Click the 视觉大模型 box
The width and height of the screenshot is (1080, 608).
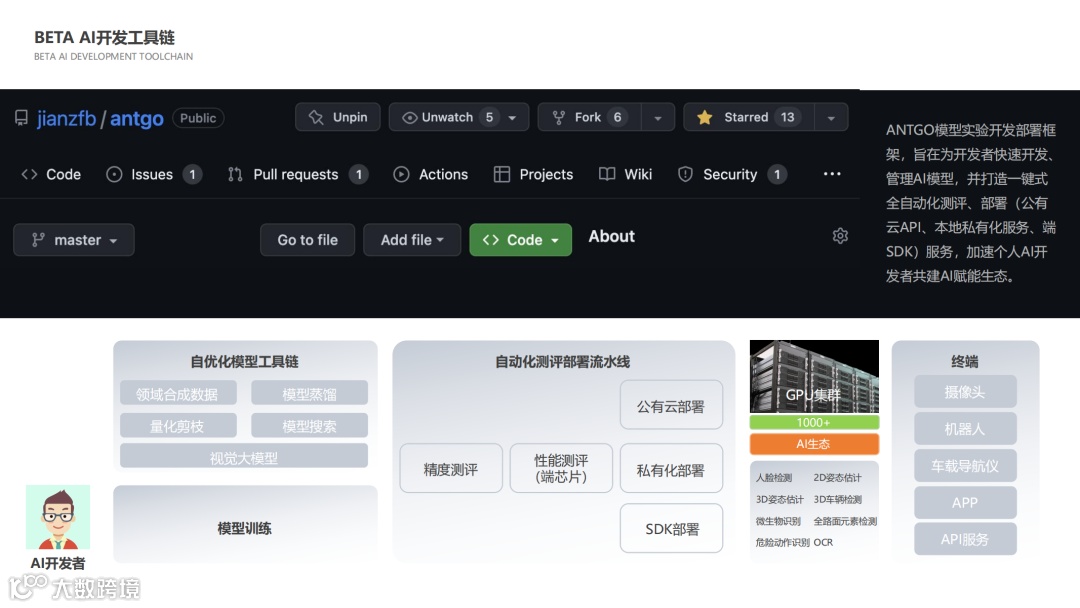pyautogui.click(x=244, y=457)
